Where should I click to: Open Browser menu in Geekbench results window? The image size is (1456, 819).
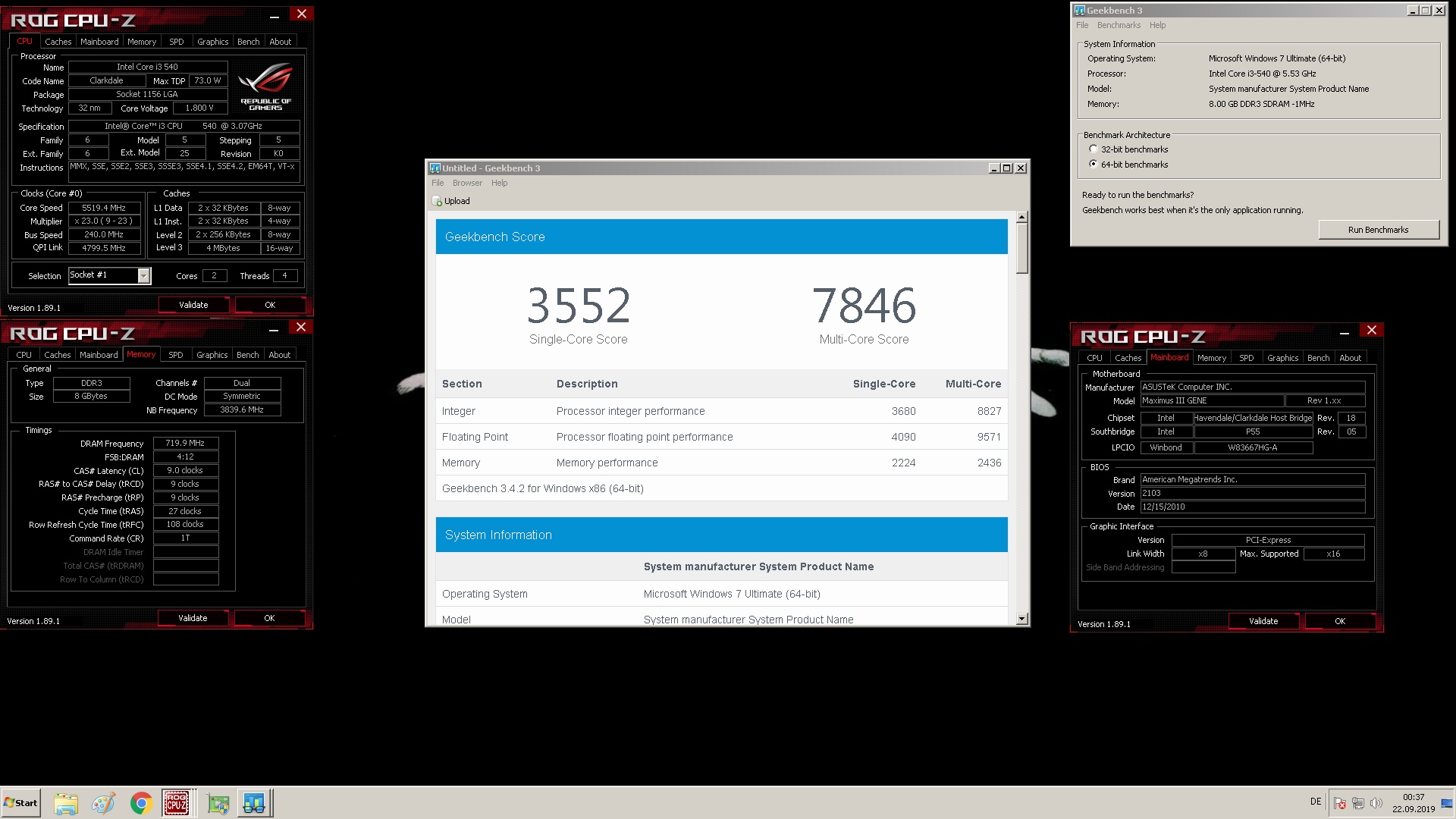467,183
